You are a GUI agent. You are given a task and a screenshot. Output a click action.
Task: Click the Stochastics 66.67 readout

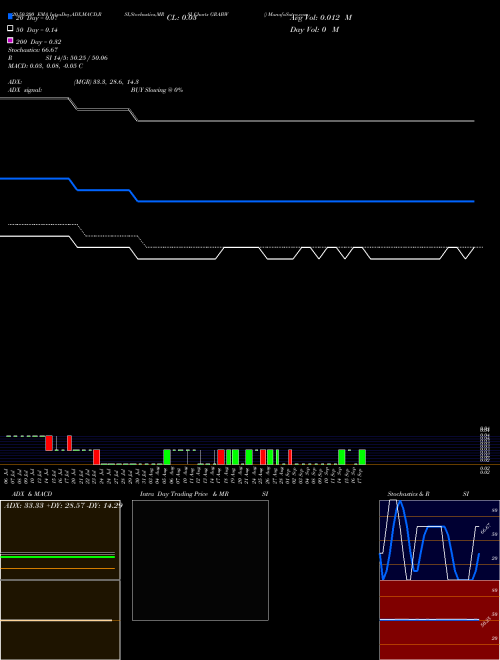[33, 50]
